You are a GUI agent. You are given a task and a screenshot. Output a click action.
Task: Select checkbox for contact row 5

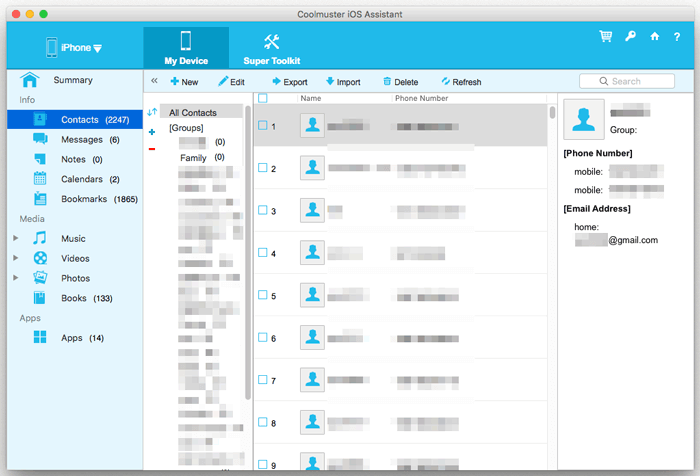pos(263,295)
